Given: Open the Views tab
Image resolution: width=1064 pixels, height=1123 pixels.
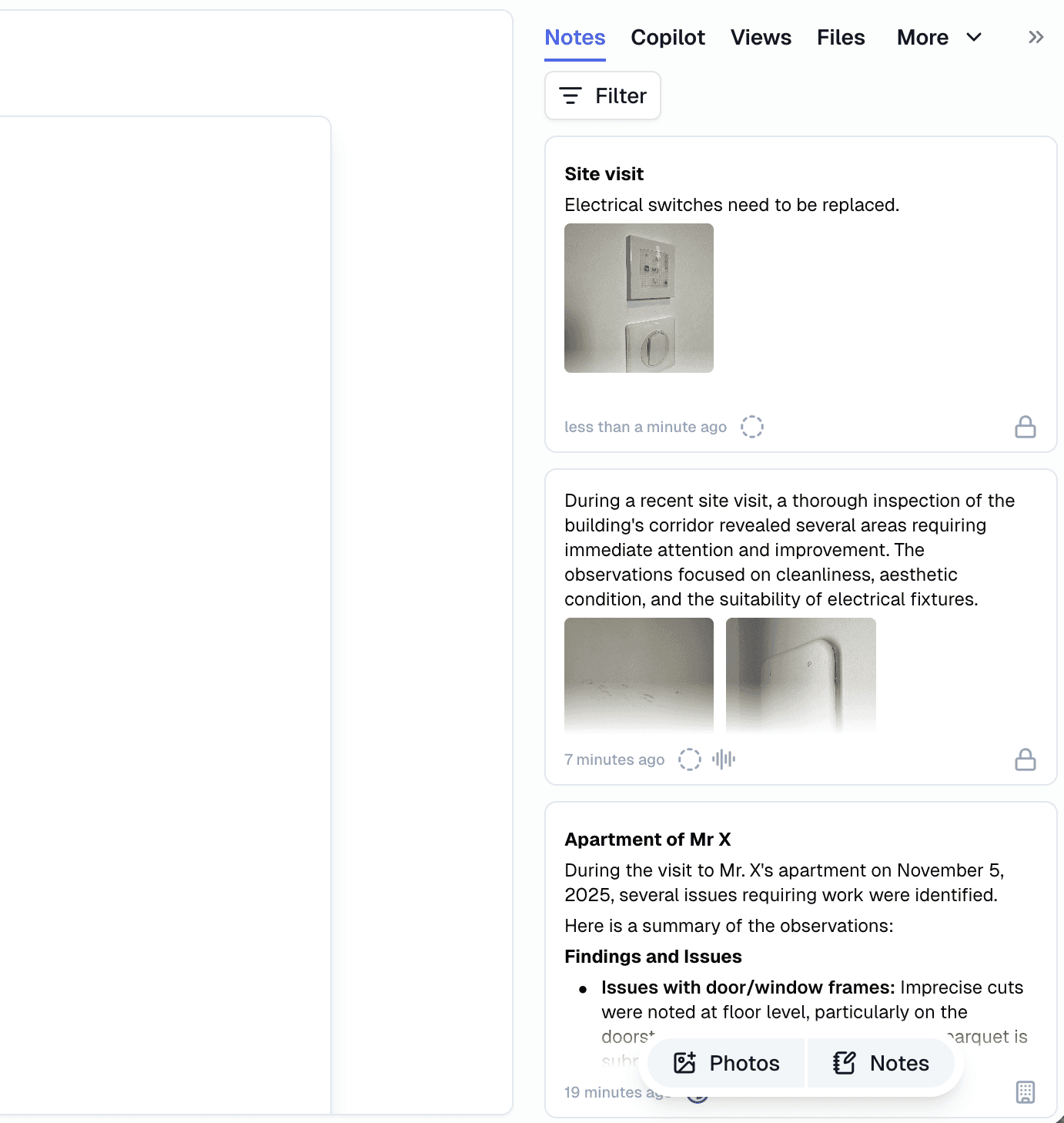Looking at the screenshot, I should [x=761, y=37].
